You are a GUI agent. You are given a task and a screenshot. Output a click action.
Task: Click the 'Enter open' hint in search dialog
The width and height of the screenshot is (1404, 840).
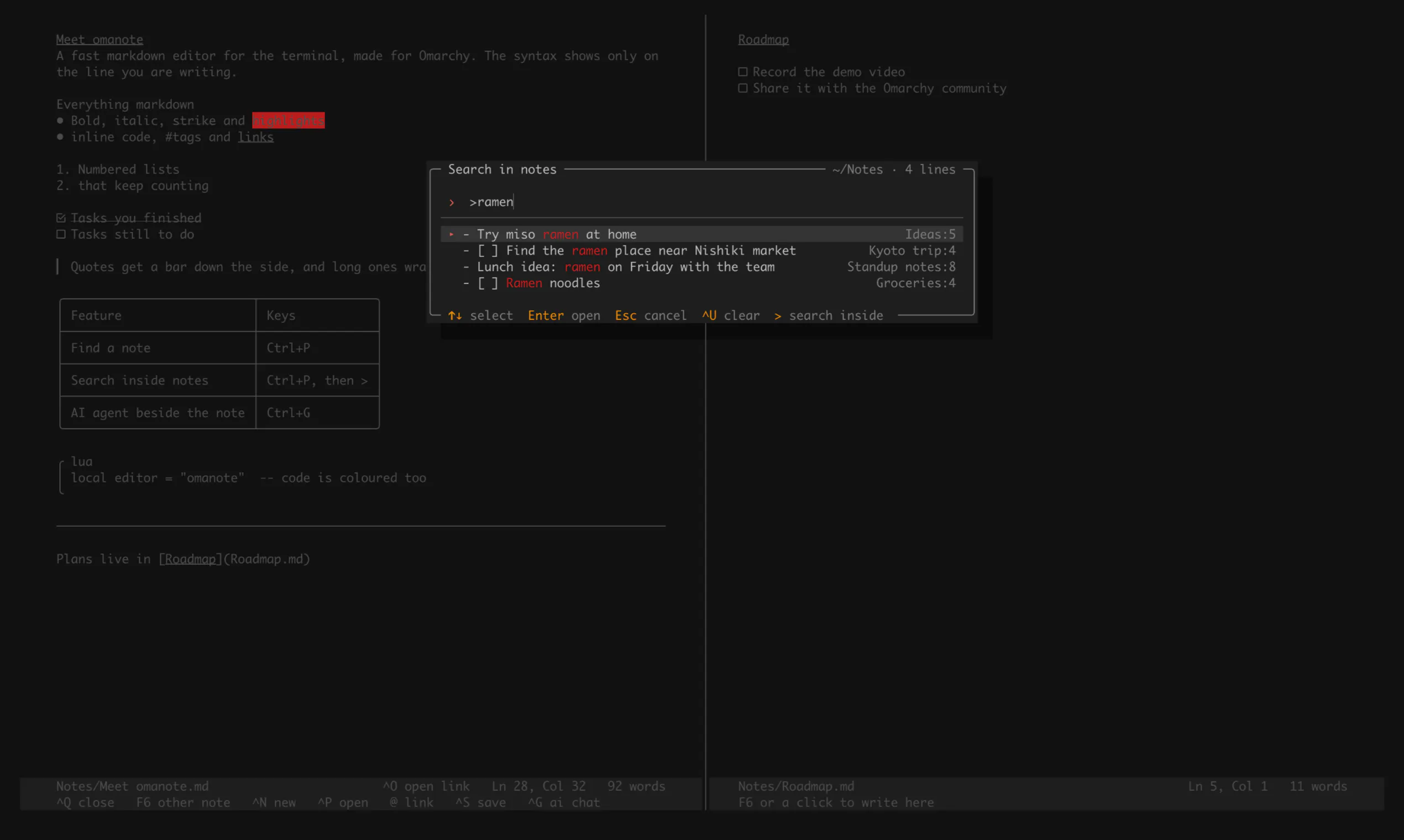tap(564, 316)
